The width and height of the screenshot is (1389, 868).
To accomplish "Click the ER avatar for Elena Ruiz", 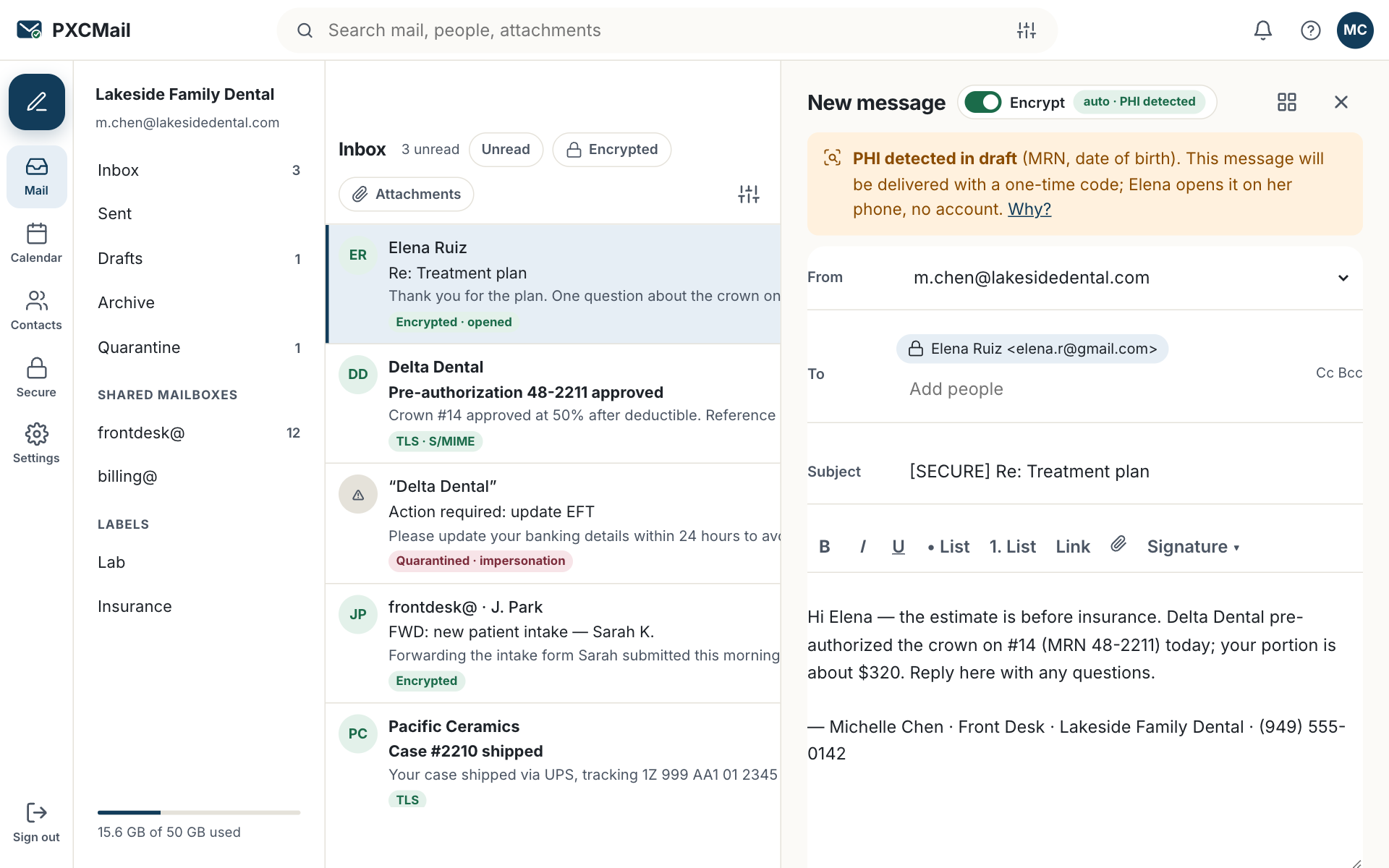I will (x=358, y=255).
